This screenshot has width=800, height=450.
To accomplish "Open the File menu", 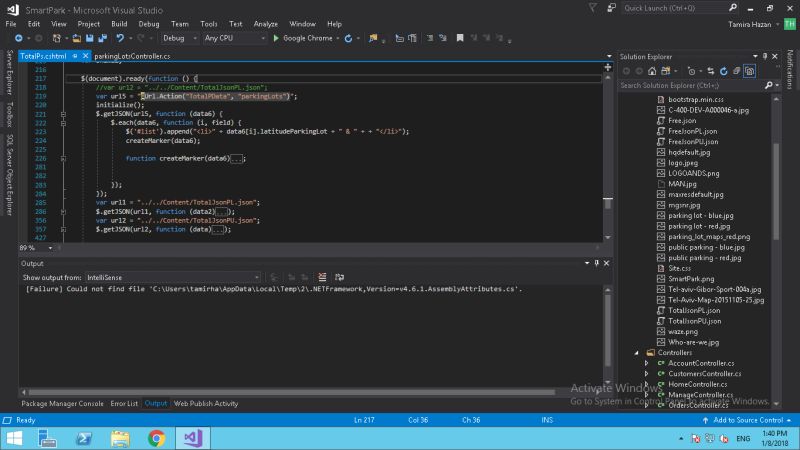I will click(11, 24).
